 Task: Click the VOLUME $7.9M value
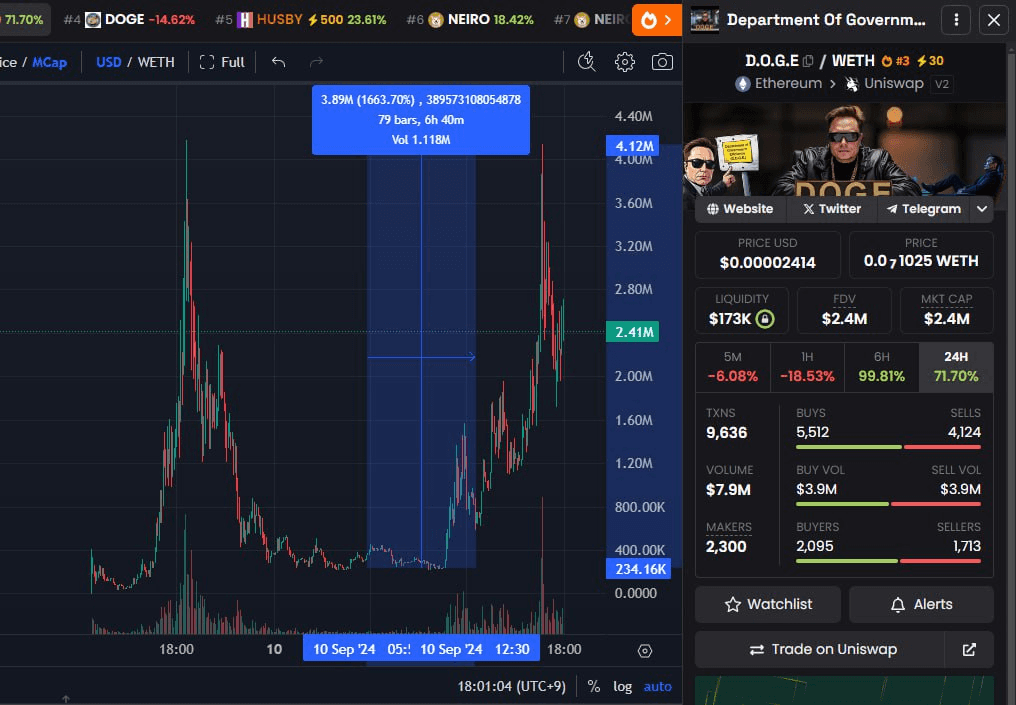(x=728, y=490)
